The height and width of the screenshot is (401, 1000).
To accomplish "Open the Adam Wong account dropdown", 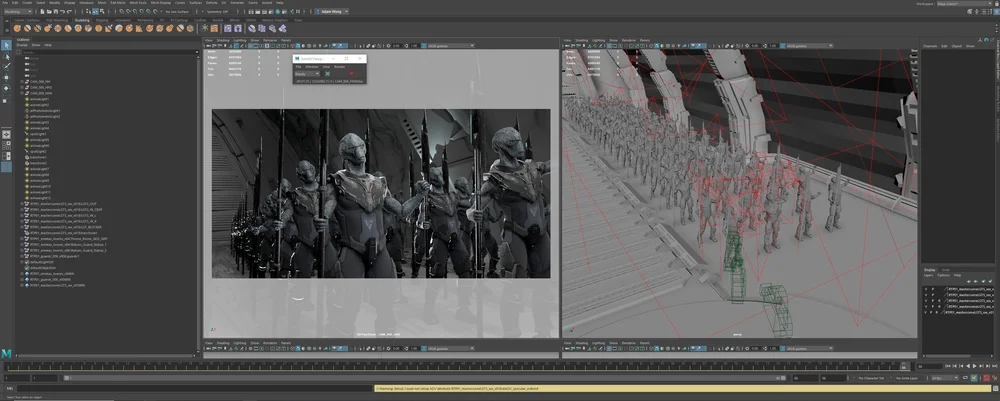I will [332, 11].
